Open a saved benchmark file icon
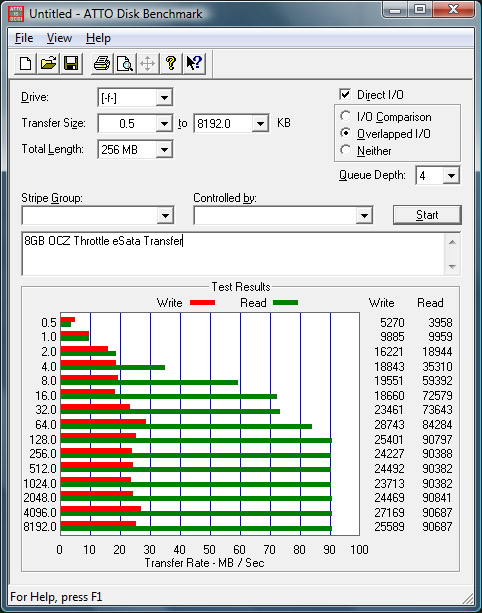 (48, 63)
